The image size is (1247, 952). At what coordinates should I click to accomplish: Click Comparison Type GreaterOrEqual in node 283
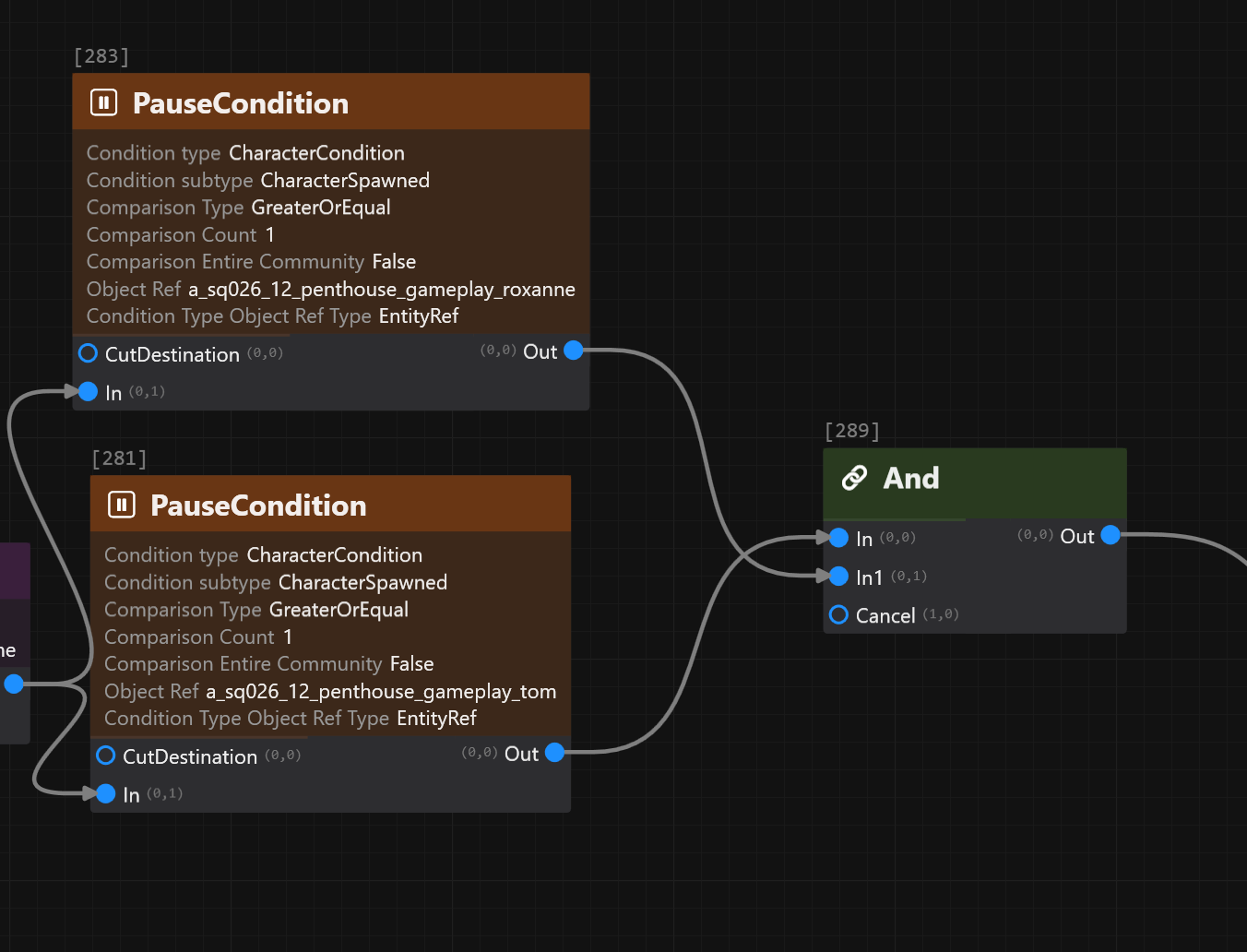click(x=320, y=208)
